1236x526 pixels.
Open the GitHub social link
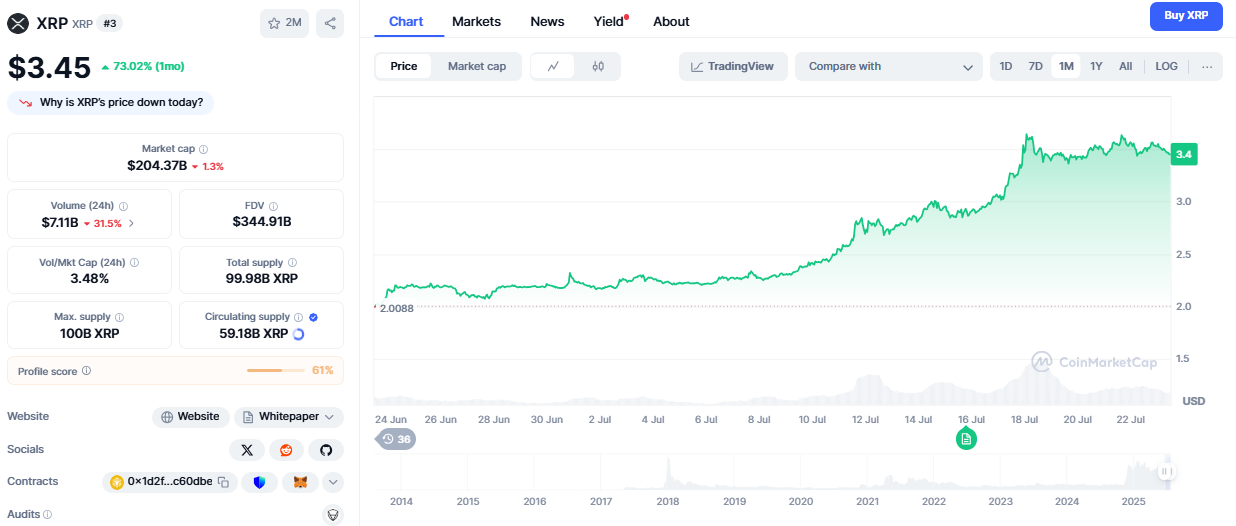pos(326,450)
